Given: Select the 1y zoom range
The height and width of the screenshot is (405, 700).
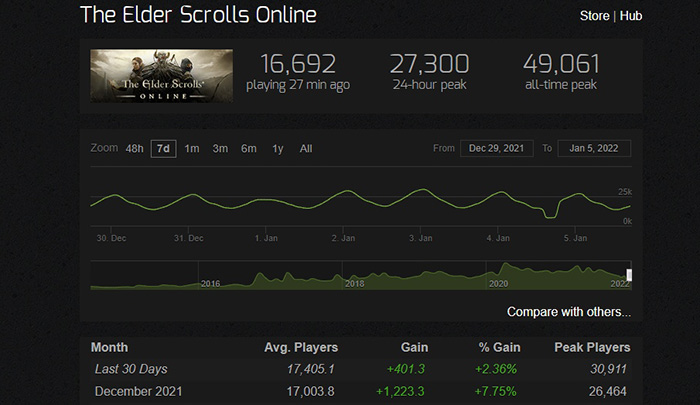Looking at the screenshot, I should click(278, 149).
